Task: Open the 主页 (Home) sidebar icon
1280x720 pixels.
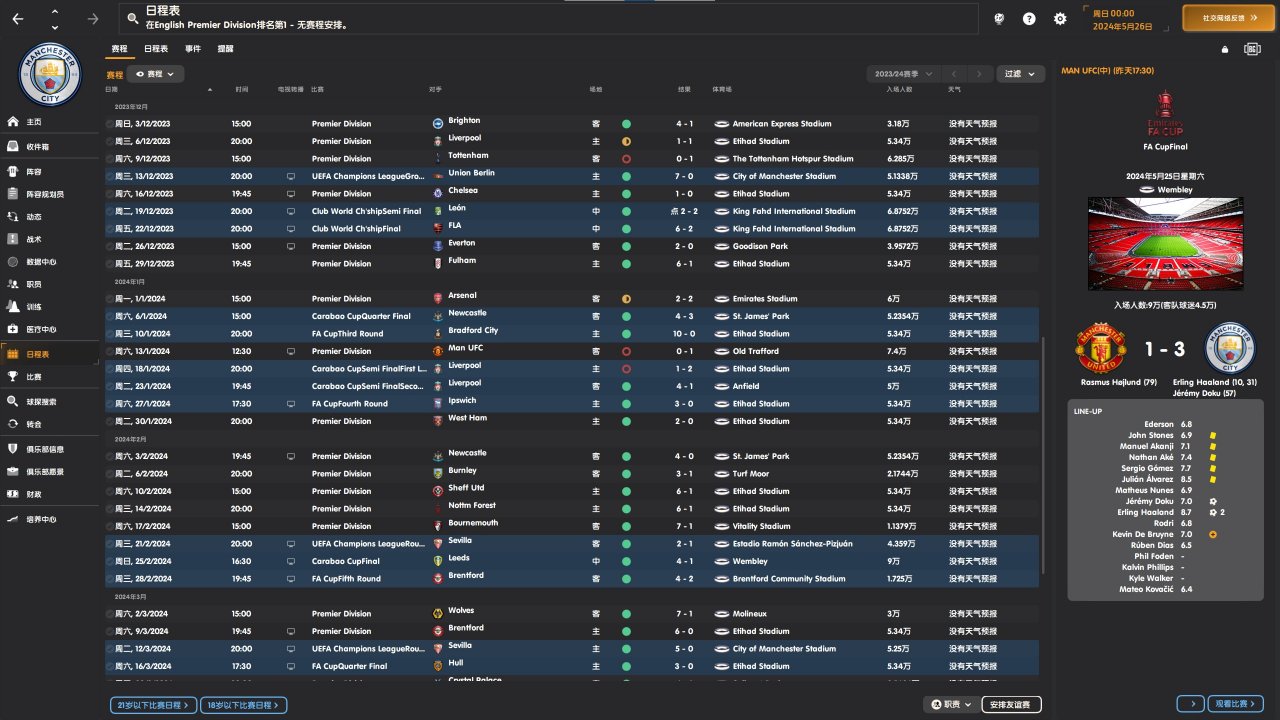Action: pyautogui.click(x=13, y=122)
